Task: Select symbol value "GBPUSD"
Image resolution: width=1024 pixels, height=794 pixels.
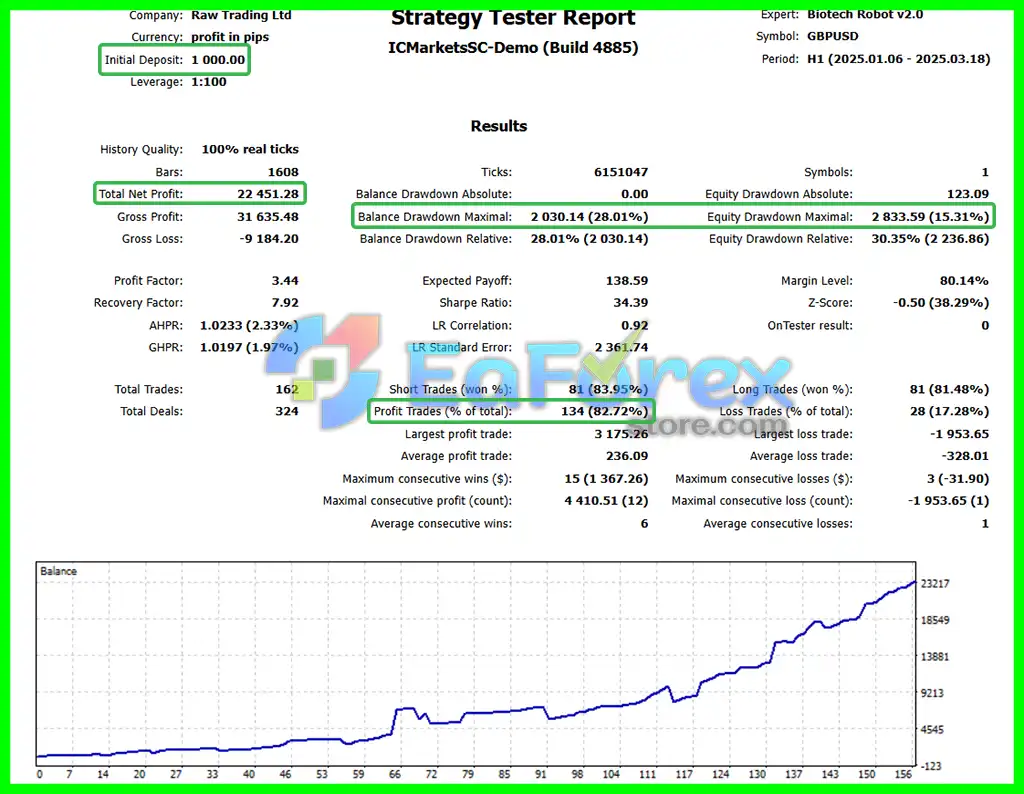Action: [x=833, y=37]
